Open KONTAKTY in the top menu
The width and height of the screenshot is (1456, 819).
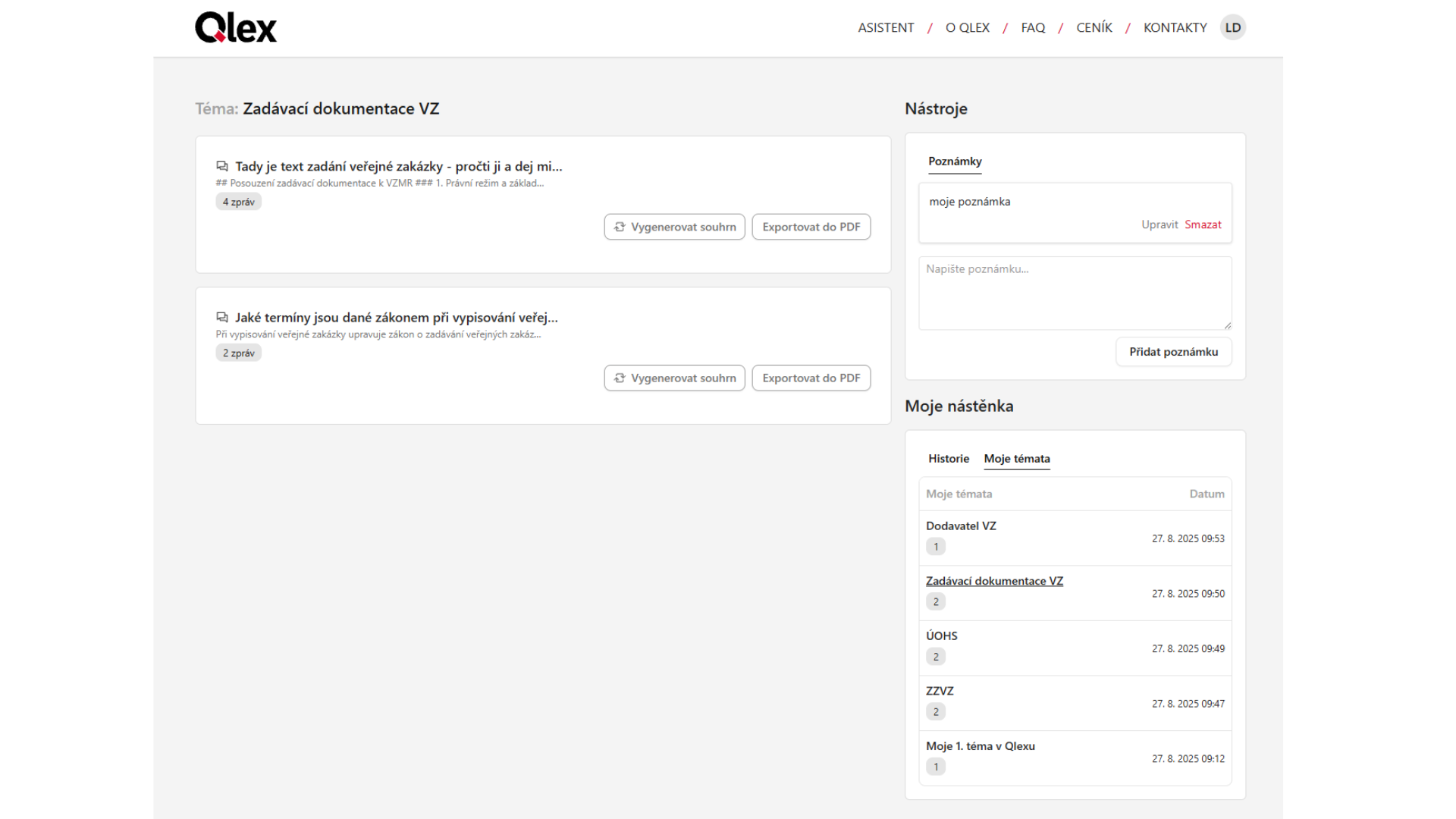[x=1175, y=27]
